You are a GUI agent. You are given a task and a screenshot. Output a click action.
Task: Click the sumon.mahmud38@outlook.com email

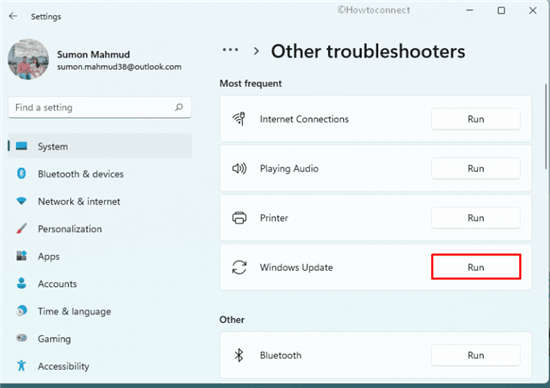119,67
